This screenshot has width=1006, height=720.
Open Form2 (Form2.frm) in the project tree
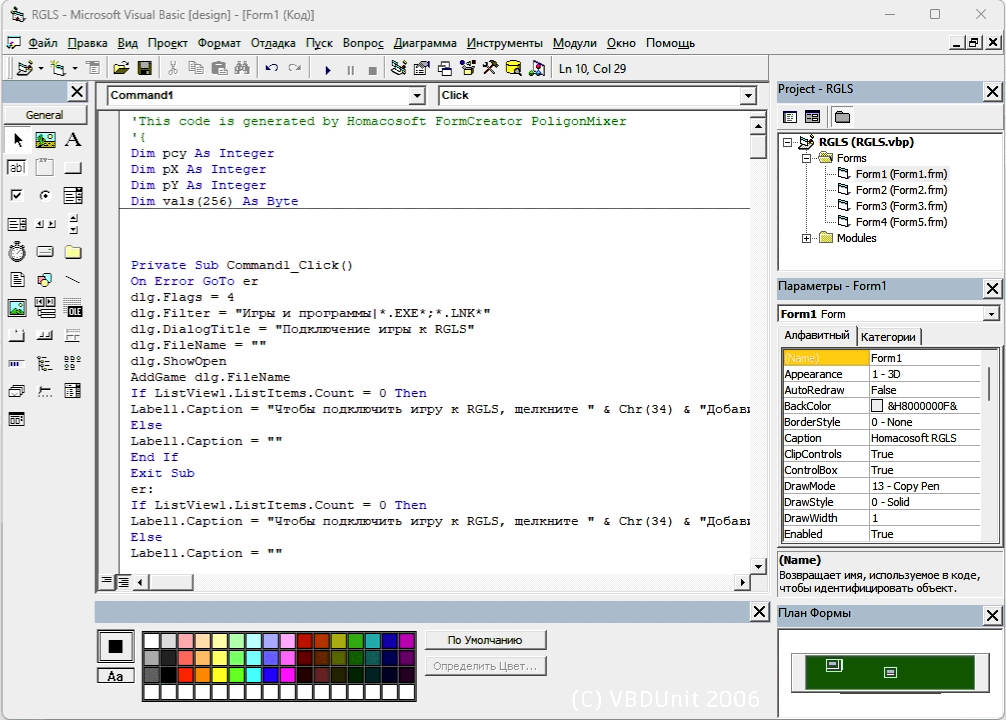tap(900, 190)
